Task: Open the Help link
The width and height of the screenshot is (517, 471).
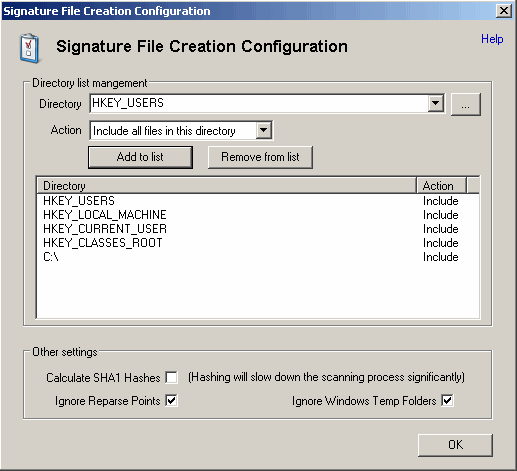Action: [x=492, y=39]
